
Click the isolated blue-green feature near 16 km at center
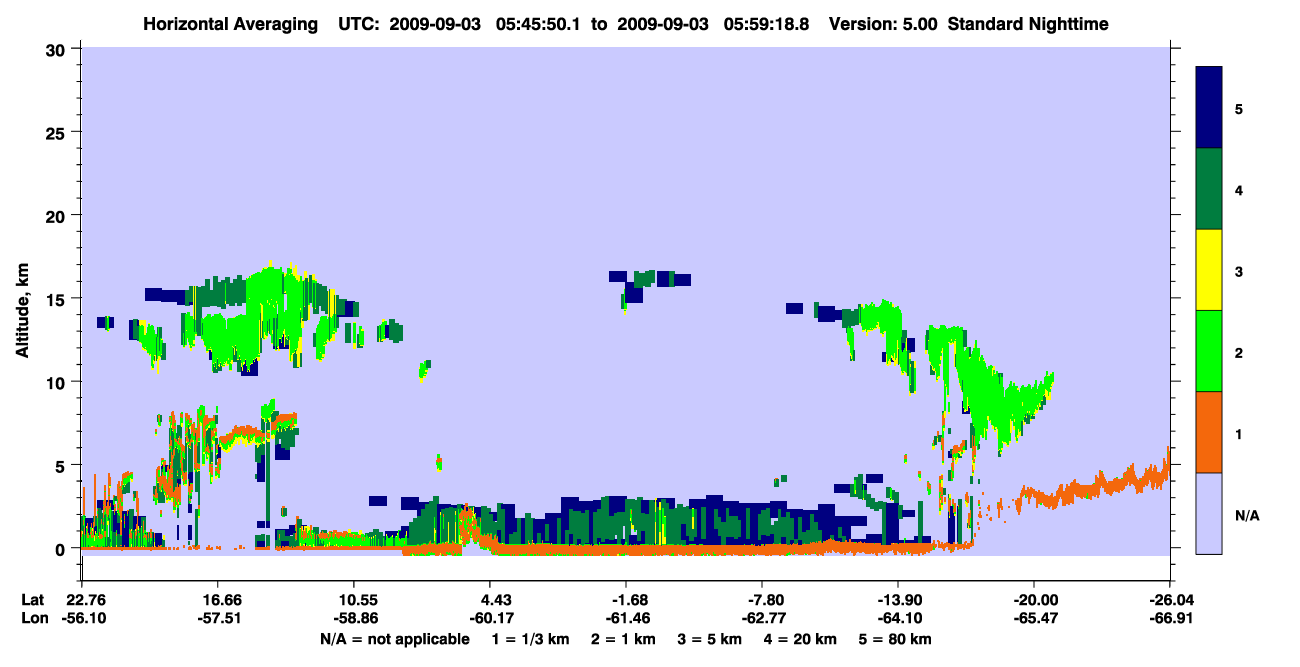coord(650,282)
